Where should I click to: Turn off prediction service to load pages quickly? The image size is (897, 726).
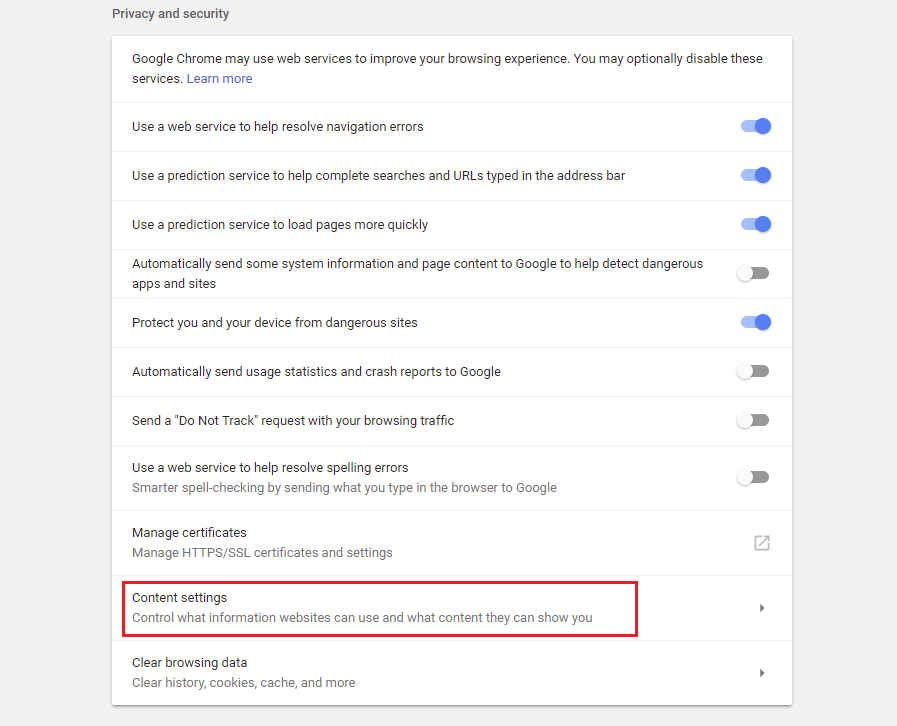(x=756, y=224)
